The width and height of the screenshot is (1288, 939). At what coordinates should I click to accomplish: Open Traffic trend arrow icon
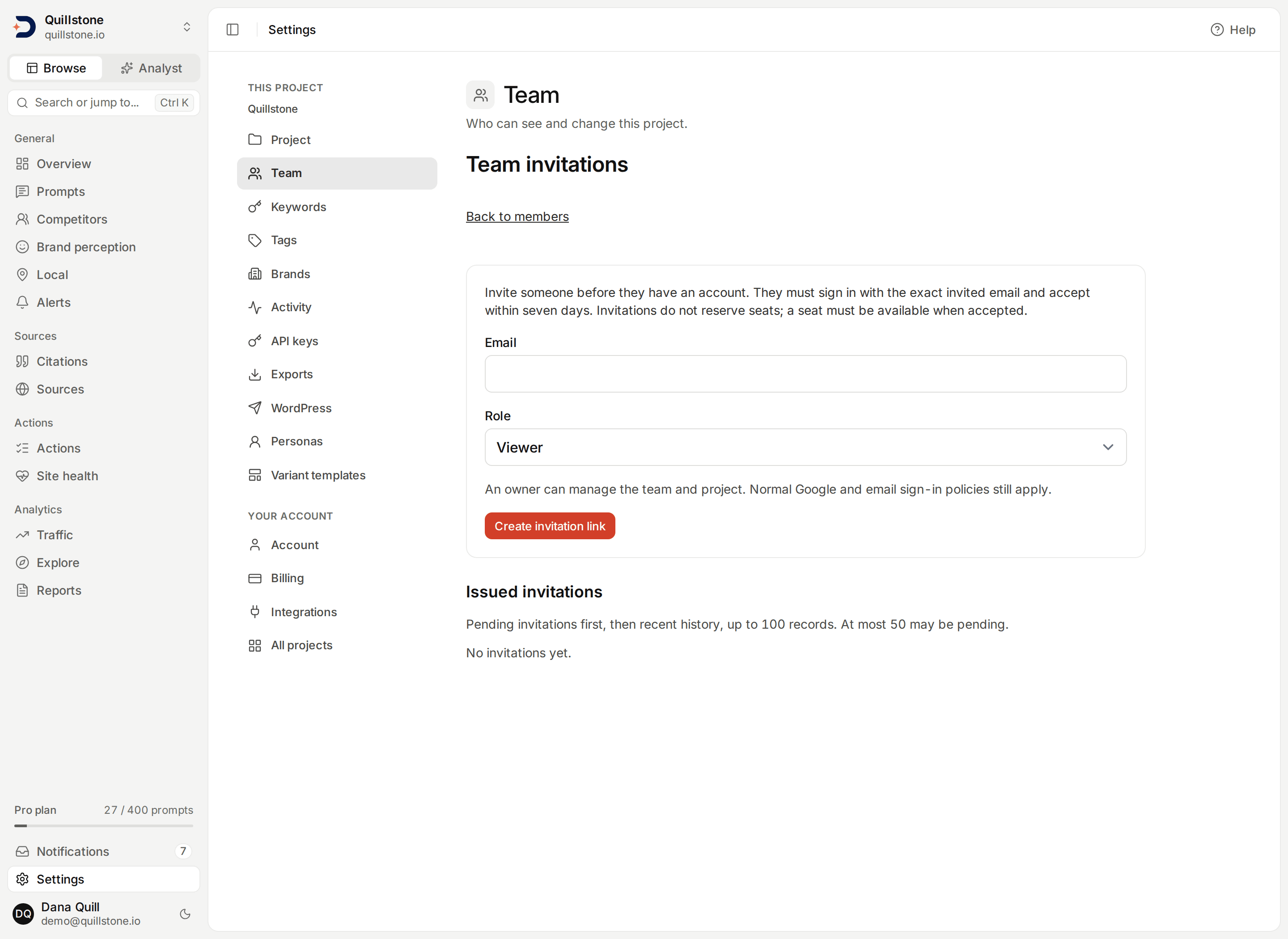tap(22, 535)
